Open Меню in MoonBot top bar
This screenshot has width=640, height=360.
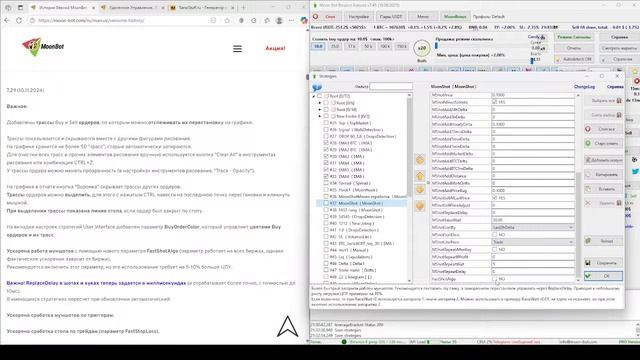coord(423,17)
